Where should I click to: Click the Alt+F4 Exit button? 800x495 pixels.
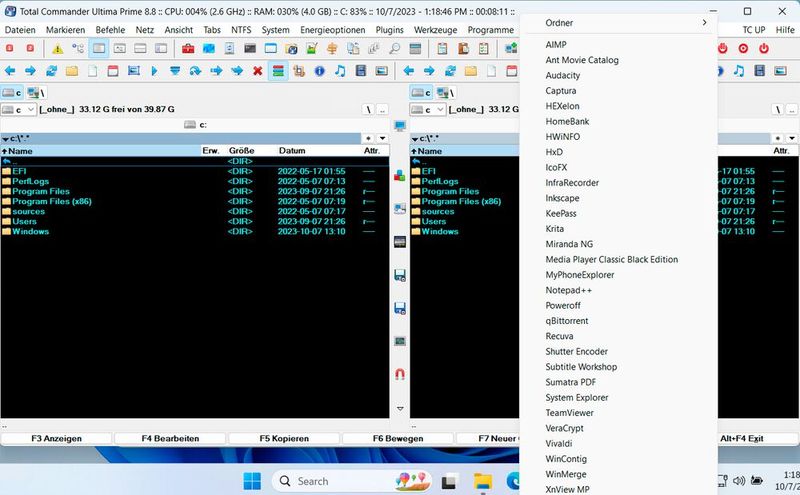click(x=742, y=438)
